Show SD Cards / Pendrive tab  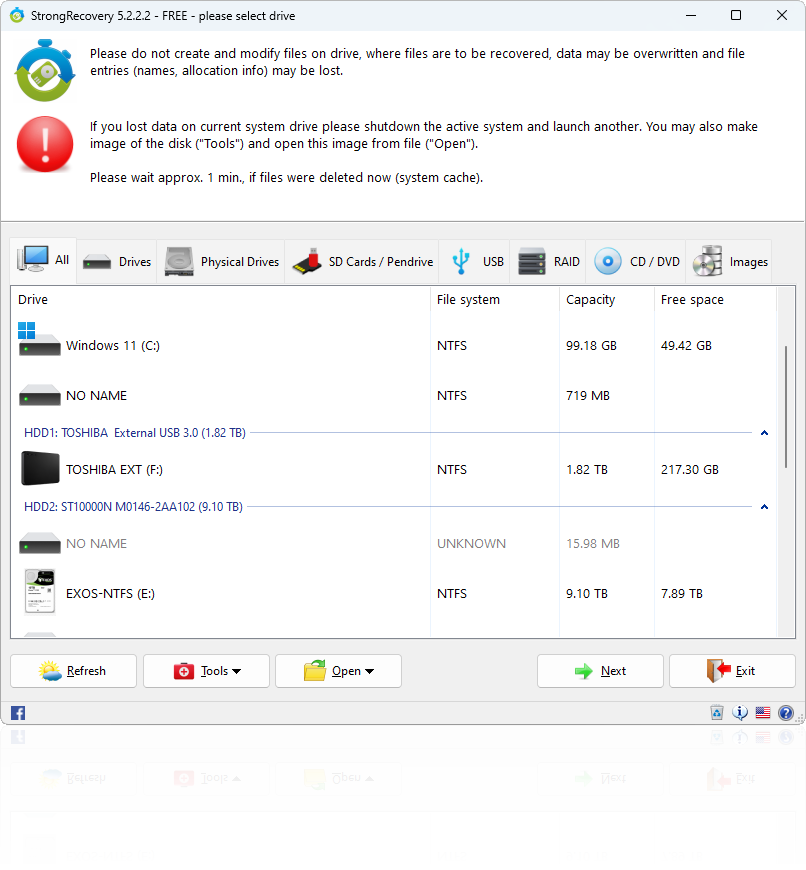(x=362, y=262)
